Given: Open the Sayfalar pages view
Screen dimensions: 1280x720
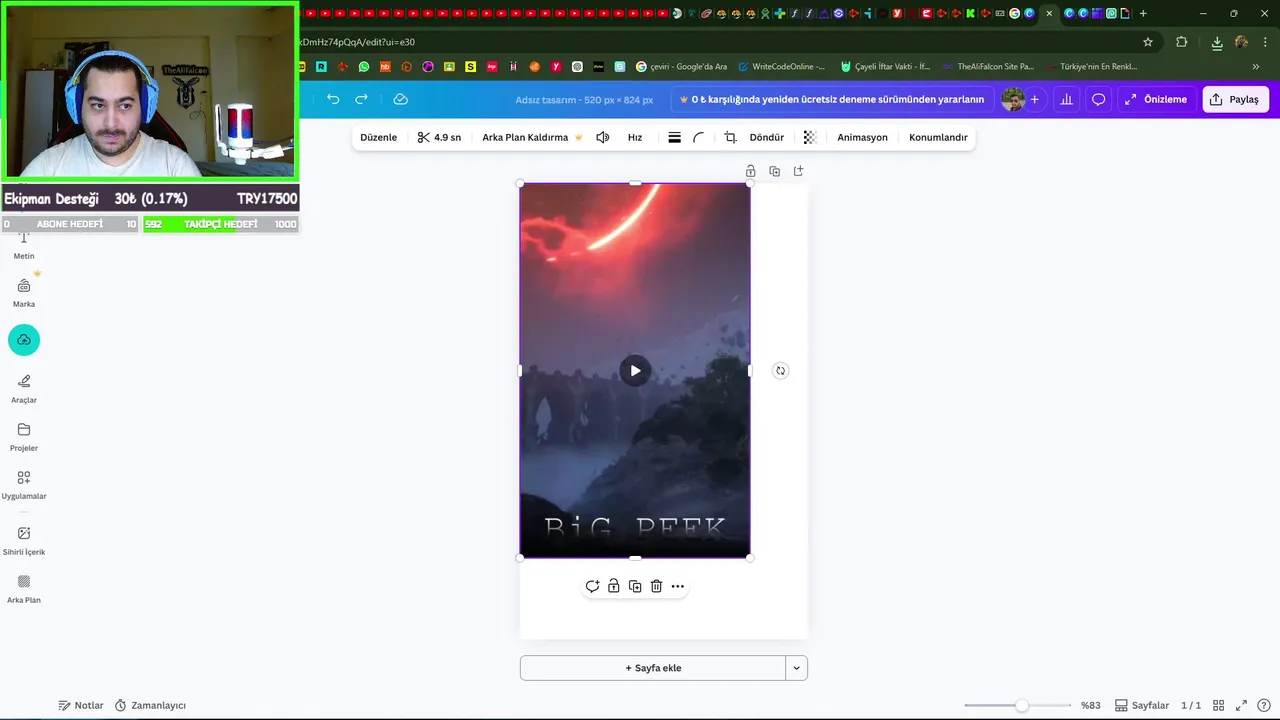Looking at the screenshot, I should [1142, 705].
